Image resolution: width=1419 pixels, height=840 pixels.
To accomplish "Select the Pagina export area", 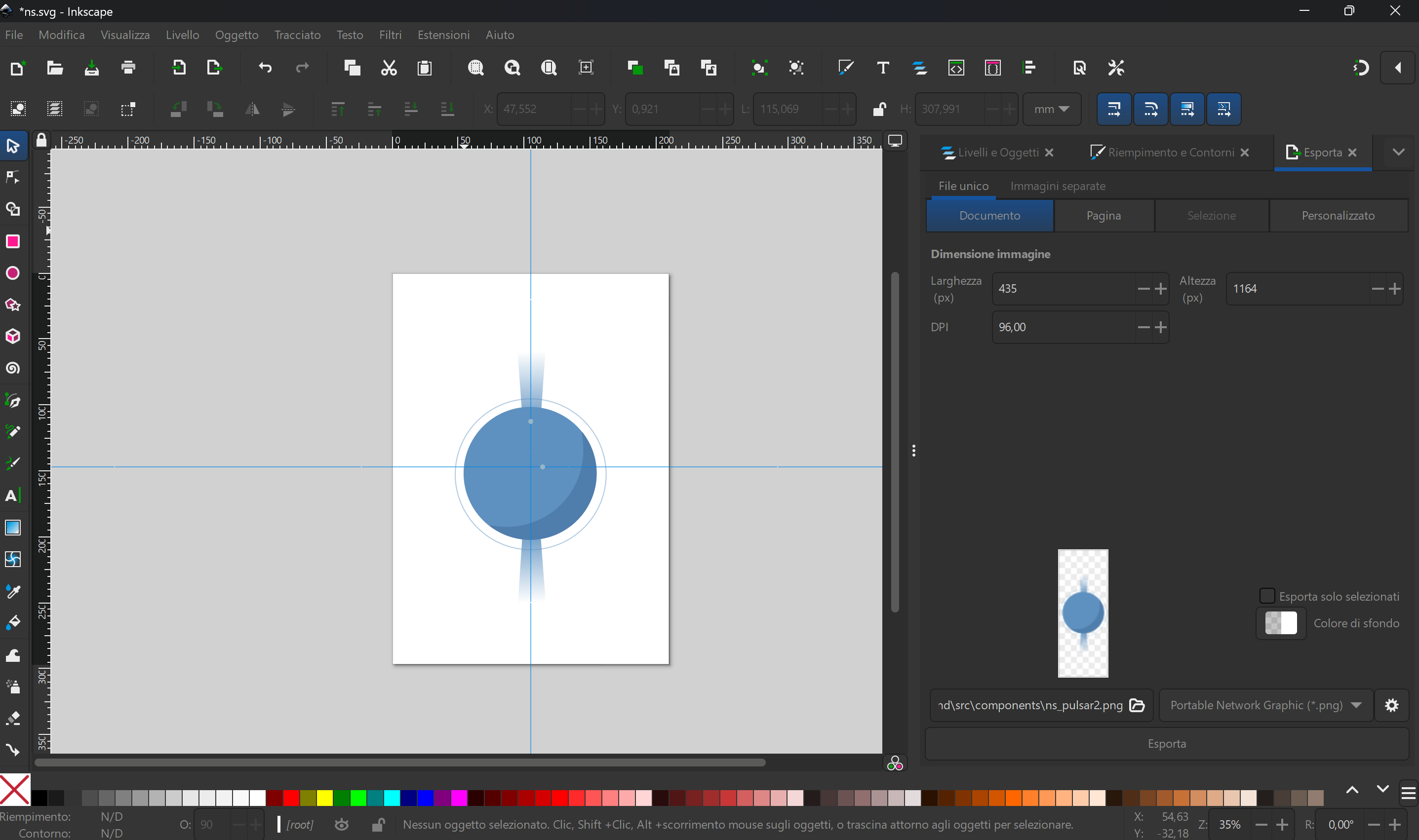I will tap(1104, 216).
